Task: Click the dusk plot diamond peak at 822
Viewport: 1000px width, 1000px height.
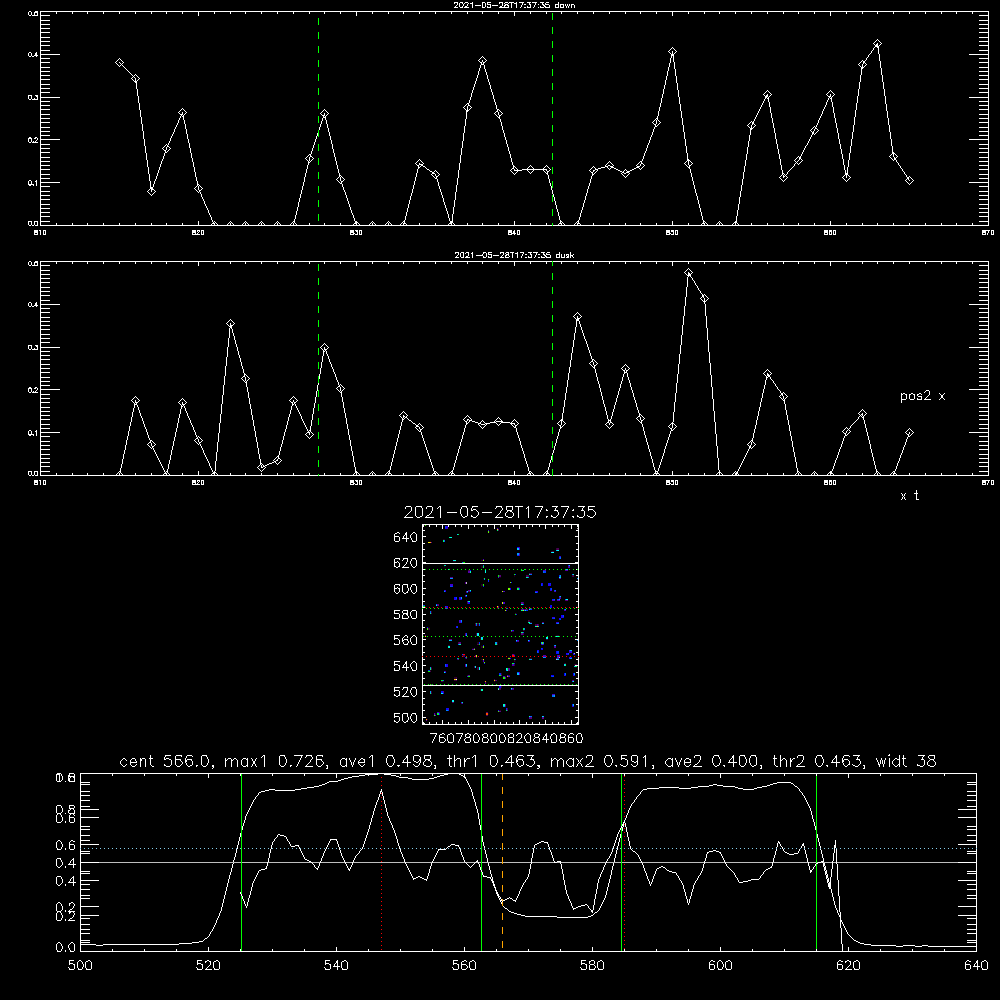Action: tap(230, 324)
